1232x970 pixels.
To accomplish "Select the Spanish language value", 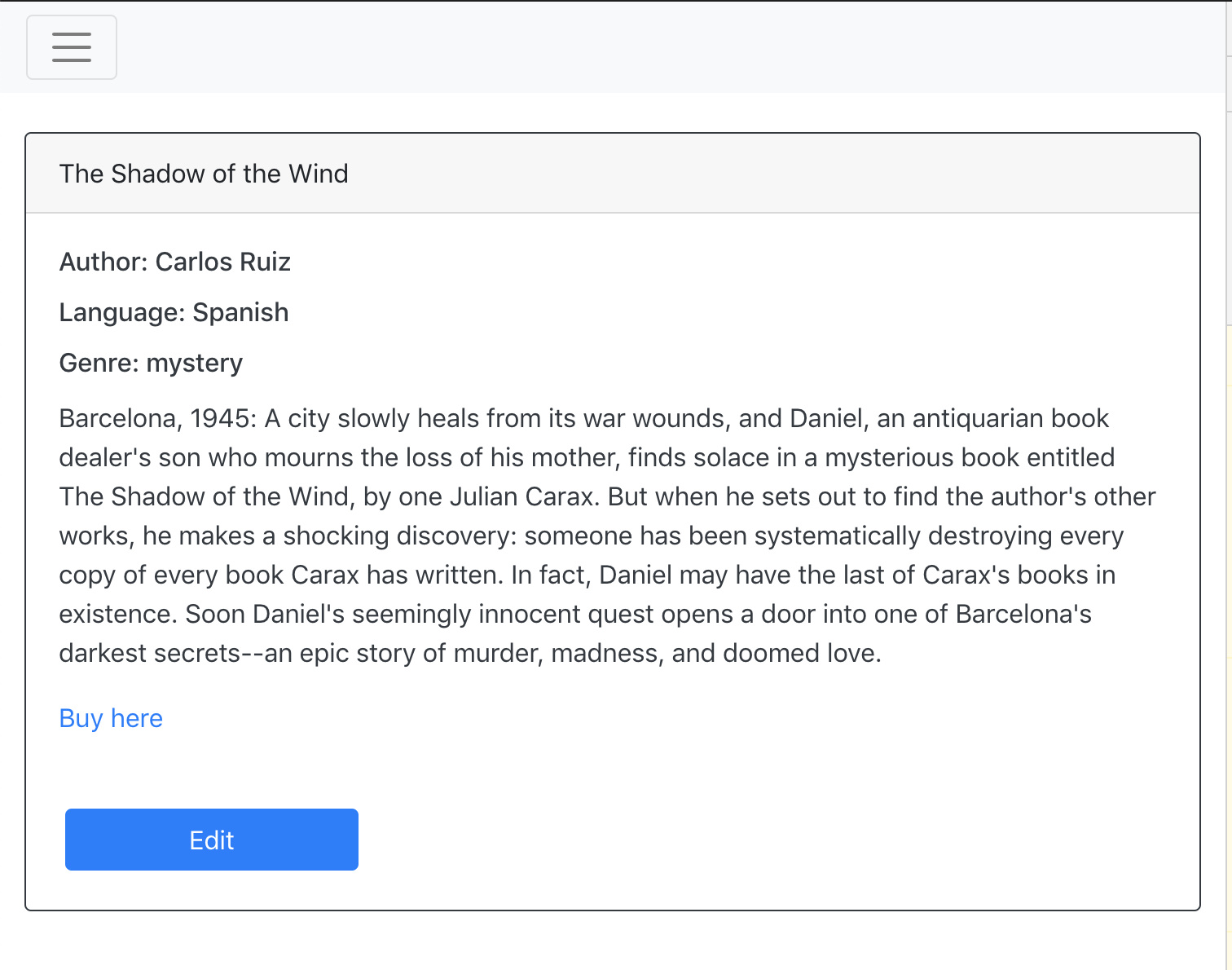I will pos(240,312).
